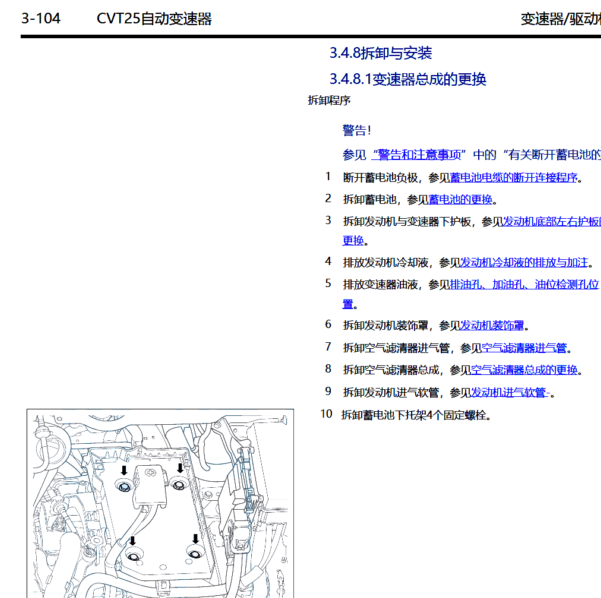Click the battery tray bolt diagram
The height and width of the screenshot is (598, 601).
point(160,503)
